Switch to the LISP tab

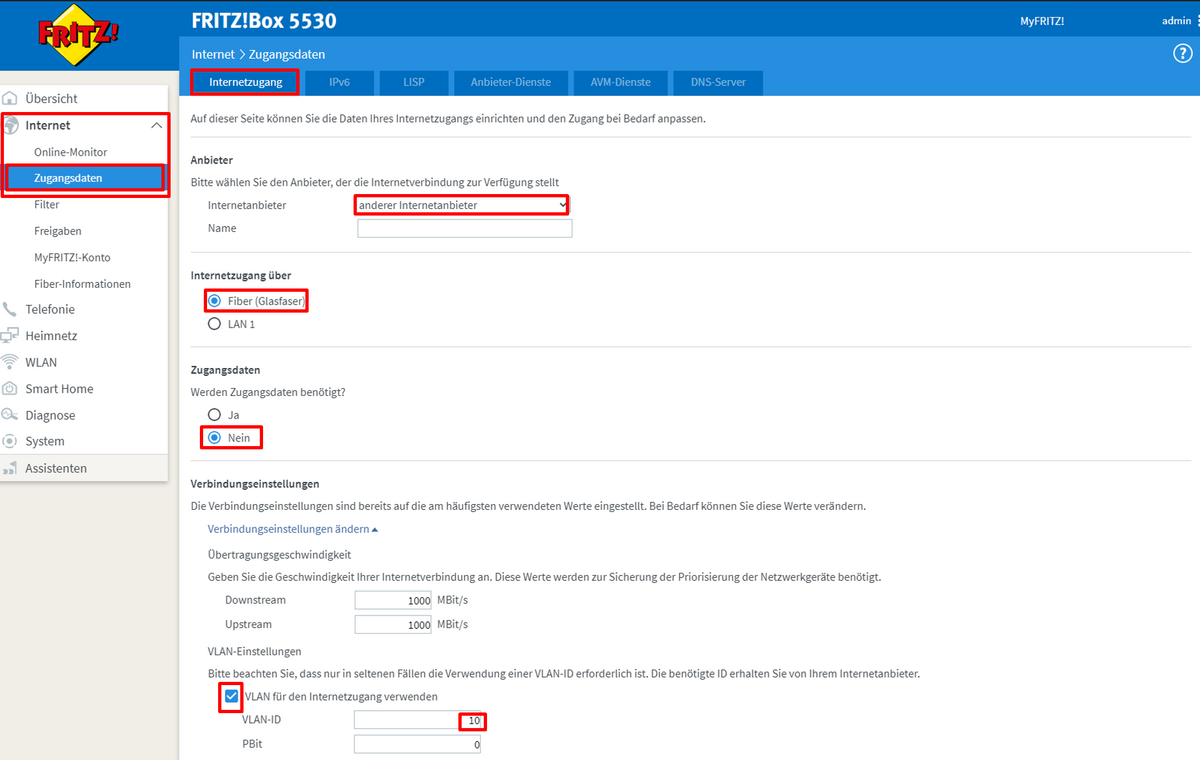click(413, 82)
